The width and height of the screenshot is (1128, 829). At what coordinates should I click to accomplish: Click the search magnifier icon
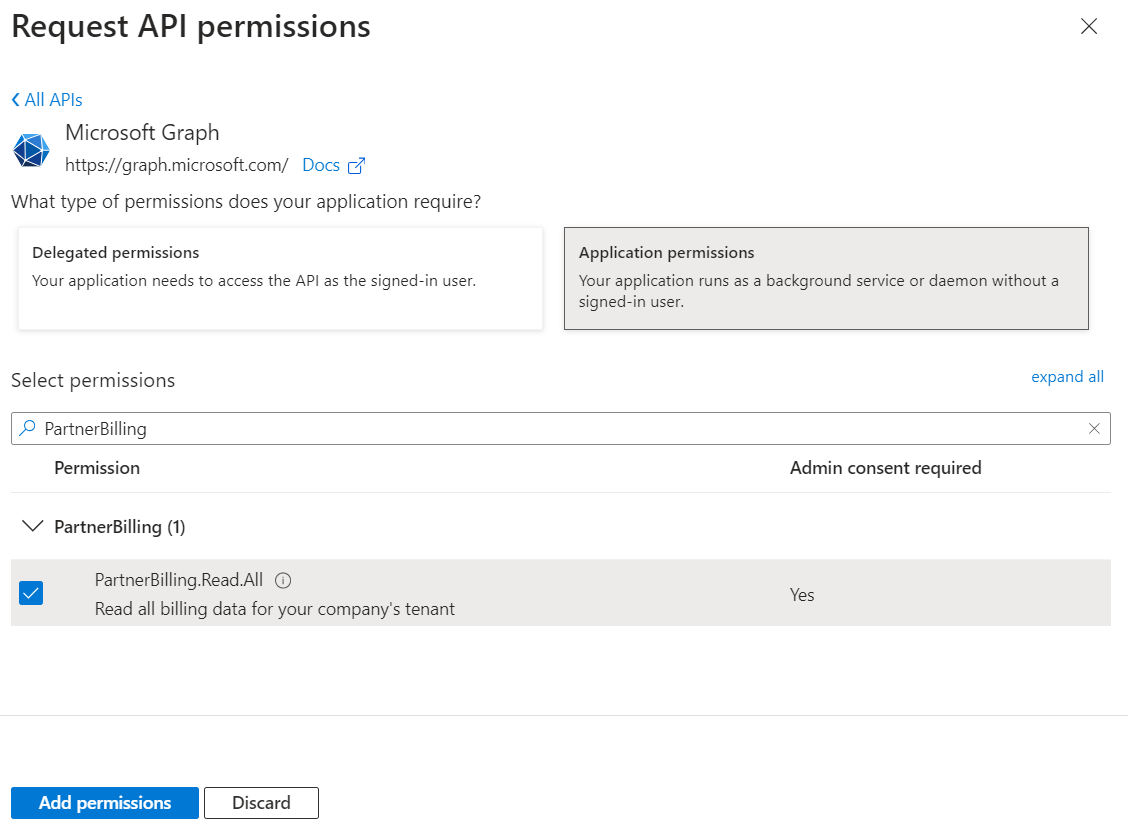[27, 428]
